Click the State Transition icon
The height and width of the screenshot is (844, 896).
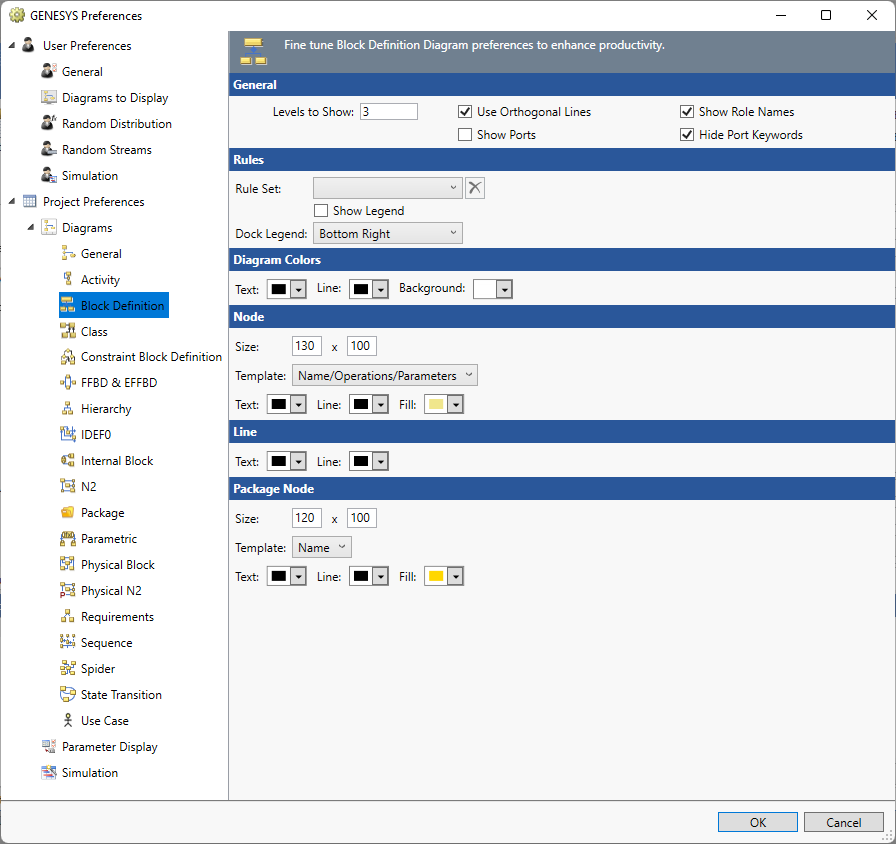[68, 695]
